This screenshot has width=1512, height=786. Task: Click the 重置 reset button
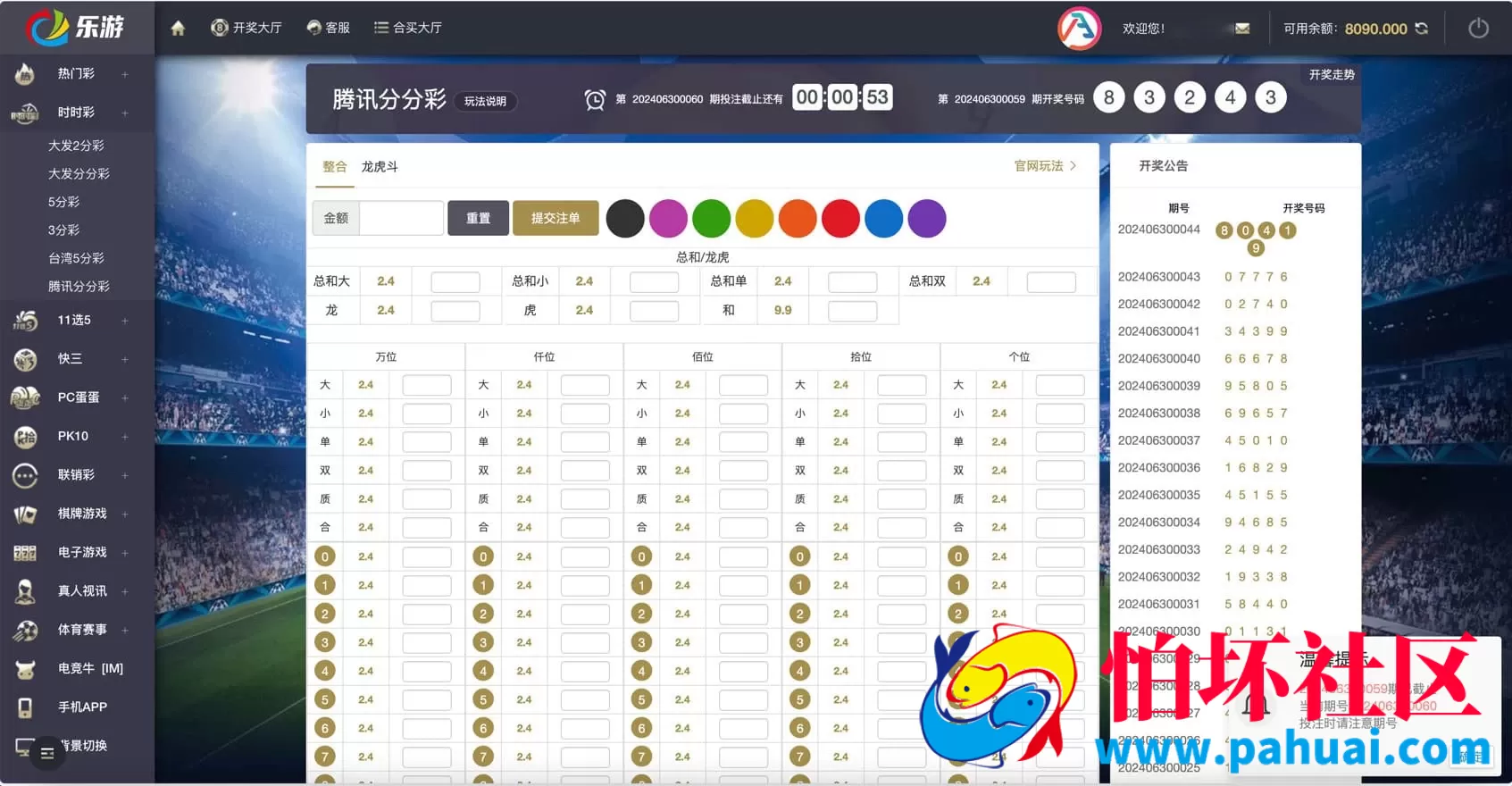(478, 218)
